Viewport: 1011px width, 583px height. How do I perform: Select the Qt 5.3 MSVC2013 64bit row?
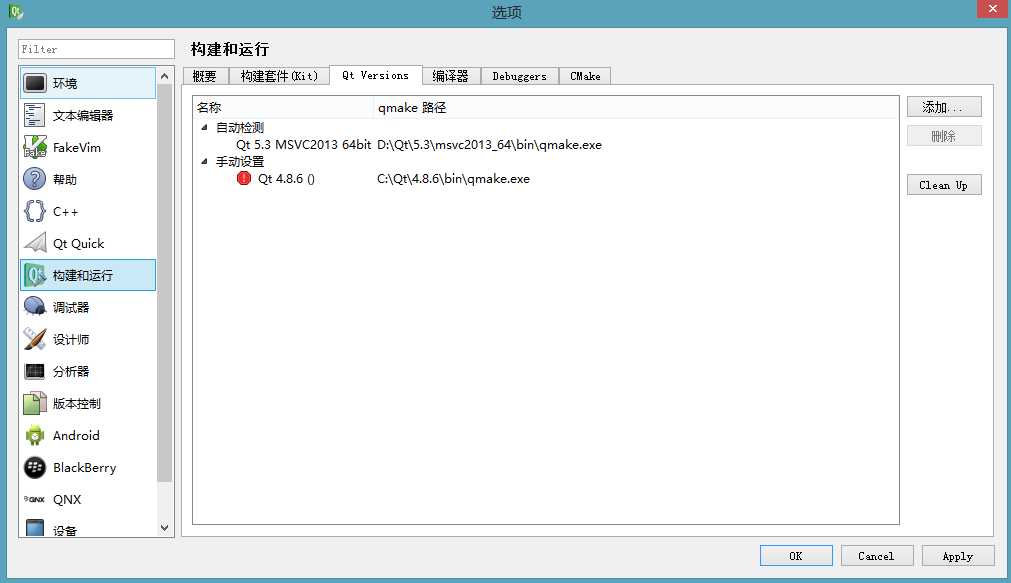coord(545,144)
